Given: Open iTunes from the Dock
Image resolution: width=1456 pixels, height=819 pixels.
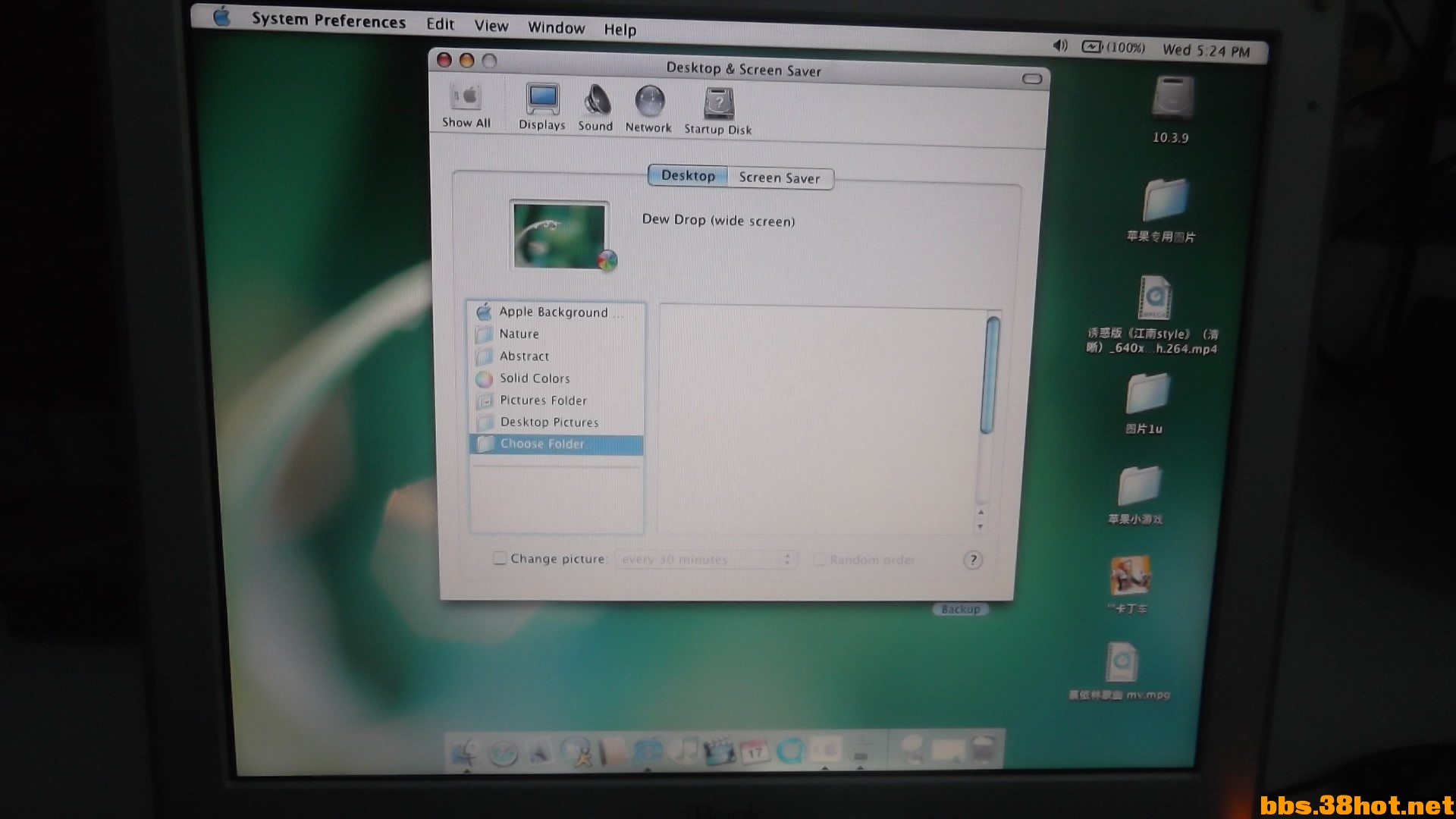Looking at the screenshot, I should point(684,752).
